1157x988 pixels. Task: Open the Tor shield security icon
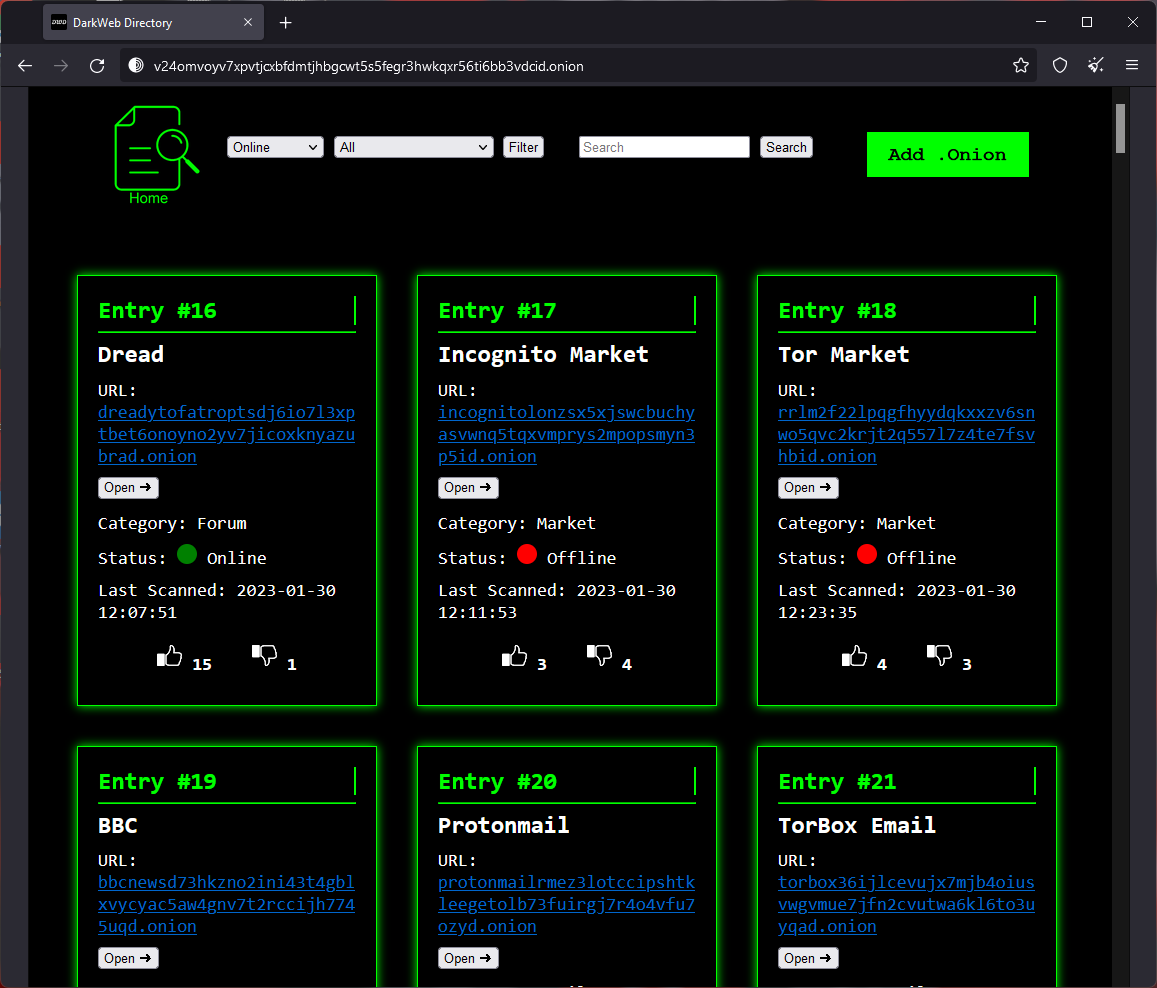pyautogui.click(x=1060, y=66)
